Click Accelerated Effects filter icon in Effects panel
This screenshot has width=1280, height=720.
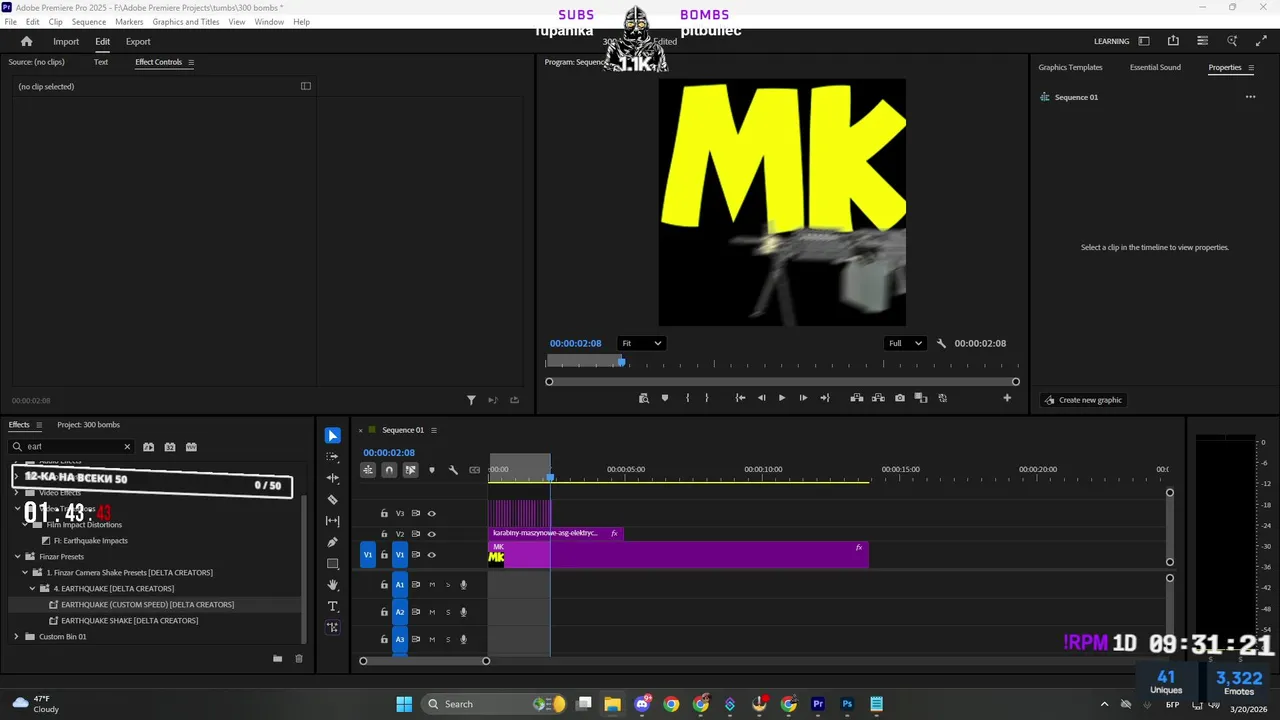(148, 447)
